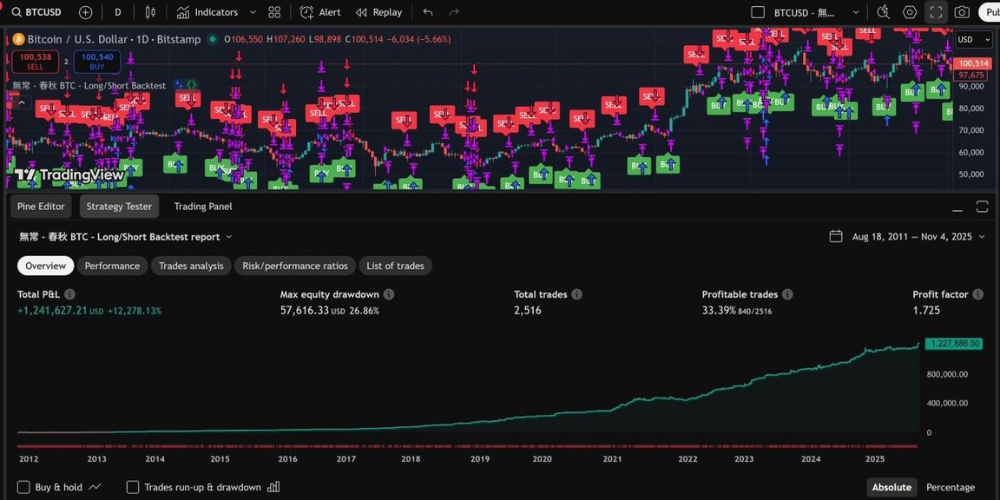Click the red SELL 100,538 button
1000x500 pixels.
[34, 61]
